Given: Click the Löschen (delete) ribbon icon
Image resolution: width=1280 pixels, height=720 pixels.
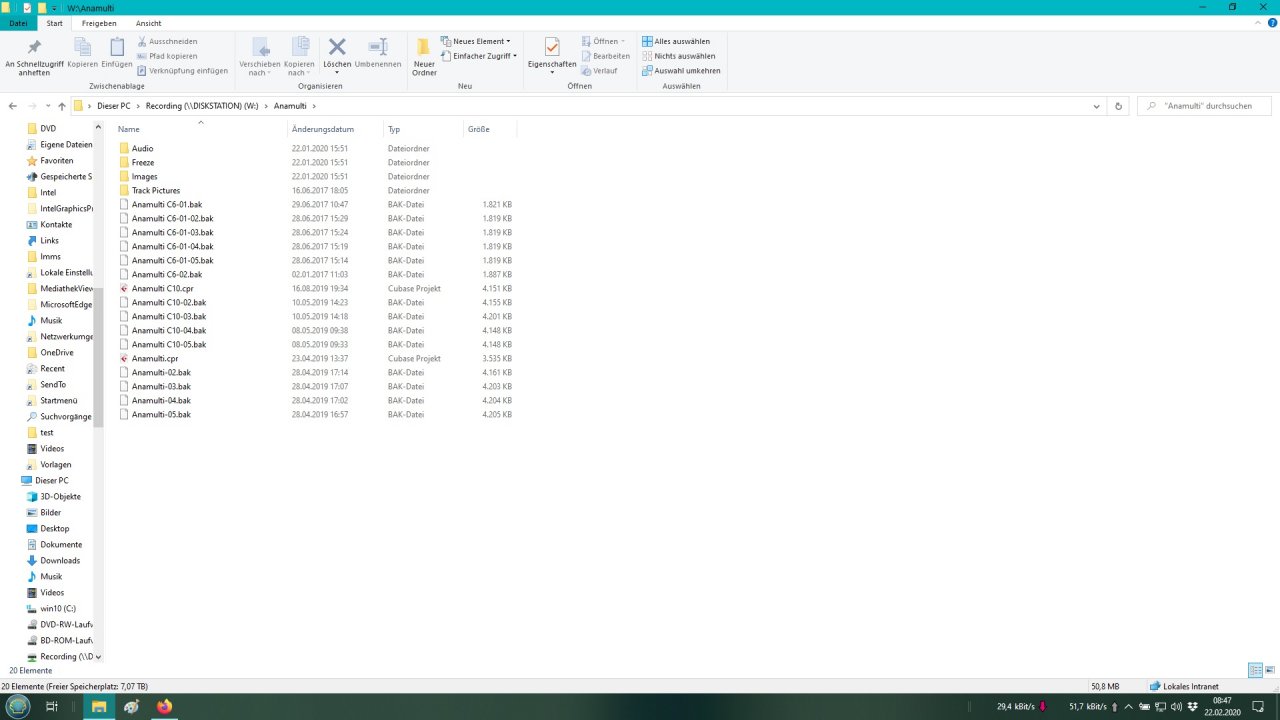Looking at the screenshot, I should pyautogui.click(x=337, y=49).
